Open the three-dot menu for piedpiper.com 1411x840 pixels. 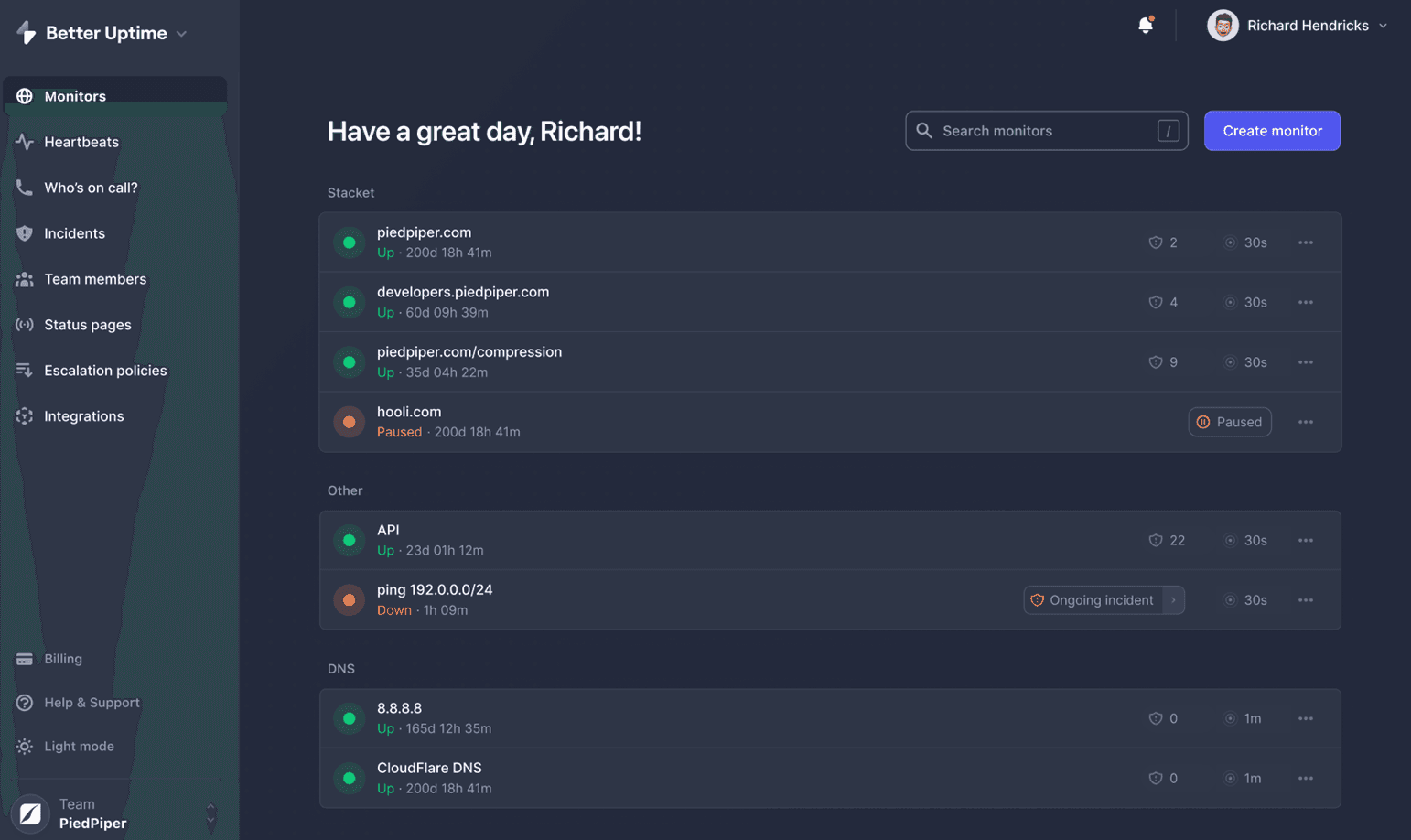pos(1306,242)
